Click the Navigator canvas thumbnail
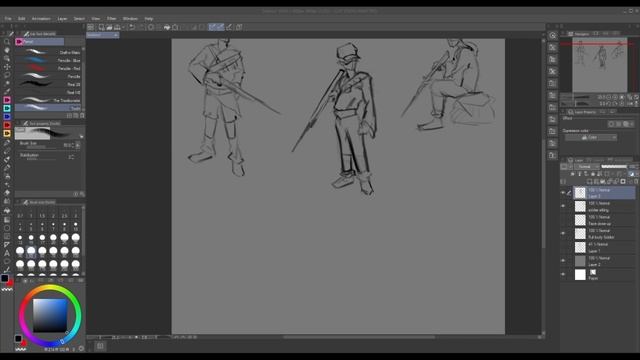Image resolution: width=640 pixels, height=360 pixels. click(x=600, y=65)
